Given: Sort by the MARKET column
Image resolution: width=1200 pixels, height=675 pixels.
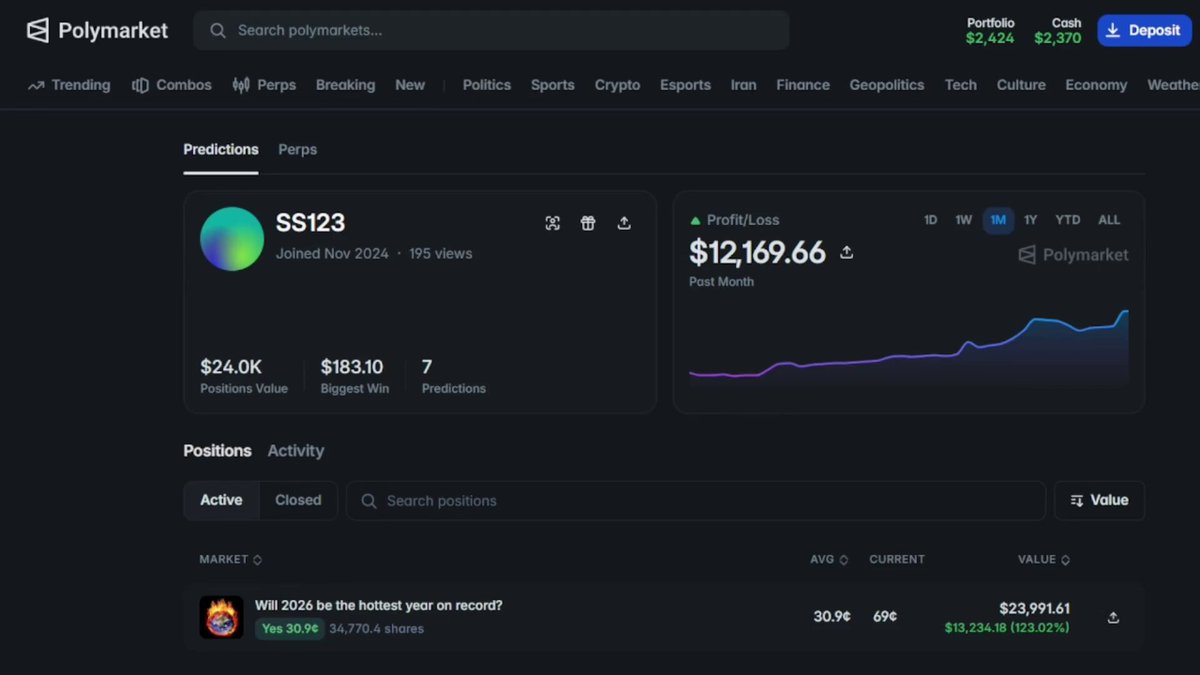Looking at the screenshot, I should pos(230,560).
